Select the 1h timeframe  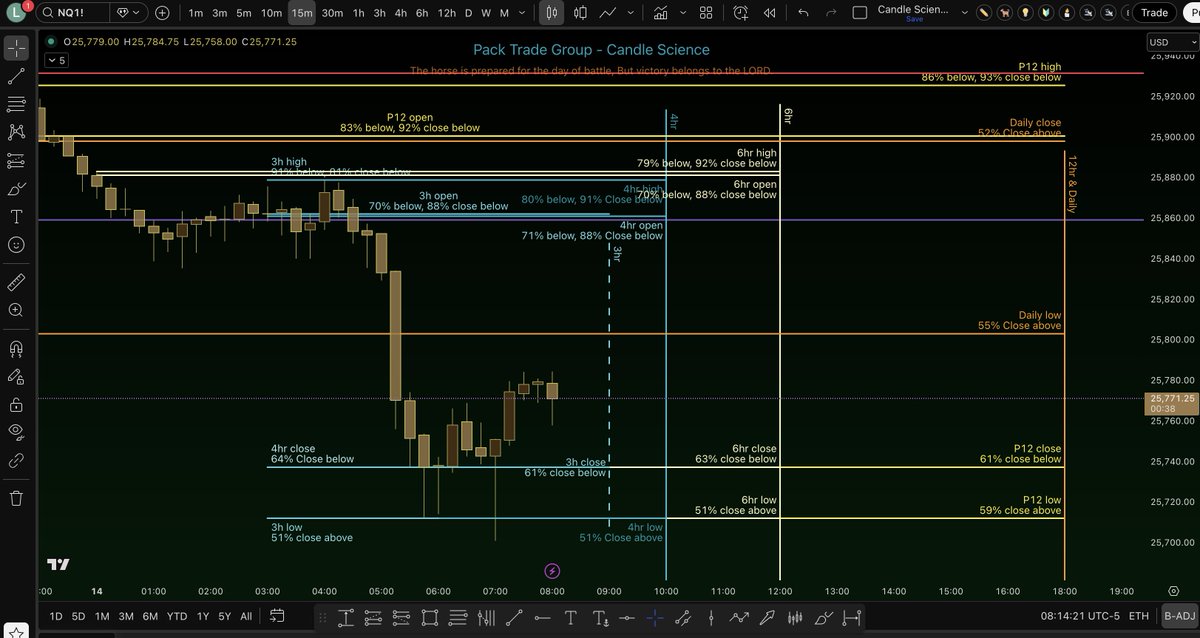pos(358,13)
